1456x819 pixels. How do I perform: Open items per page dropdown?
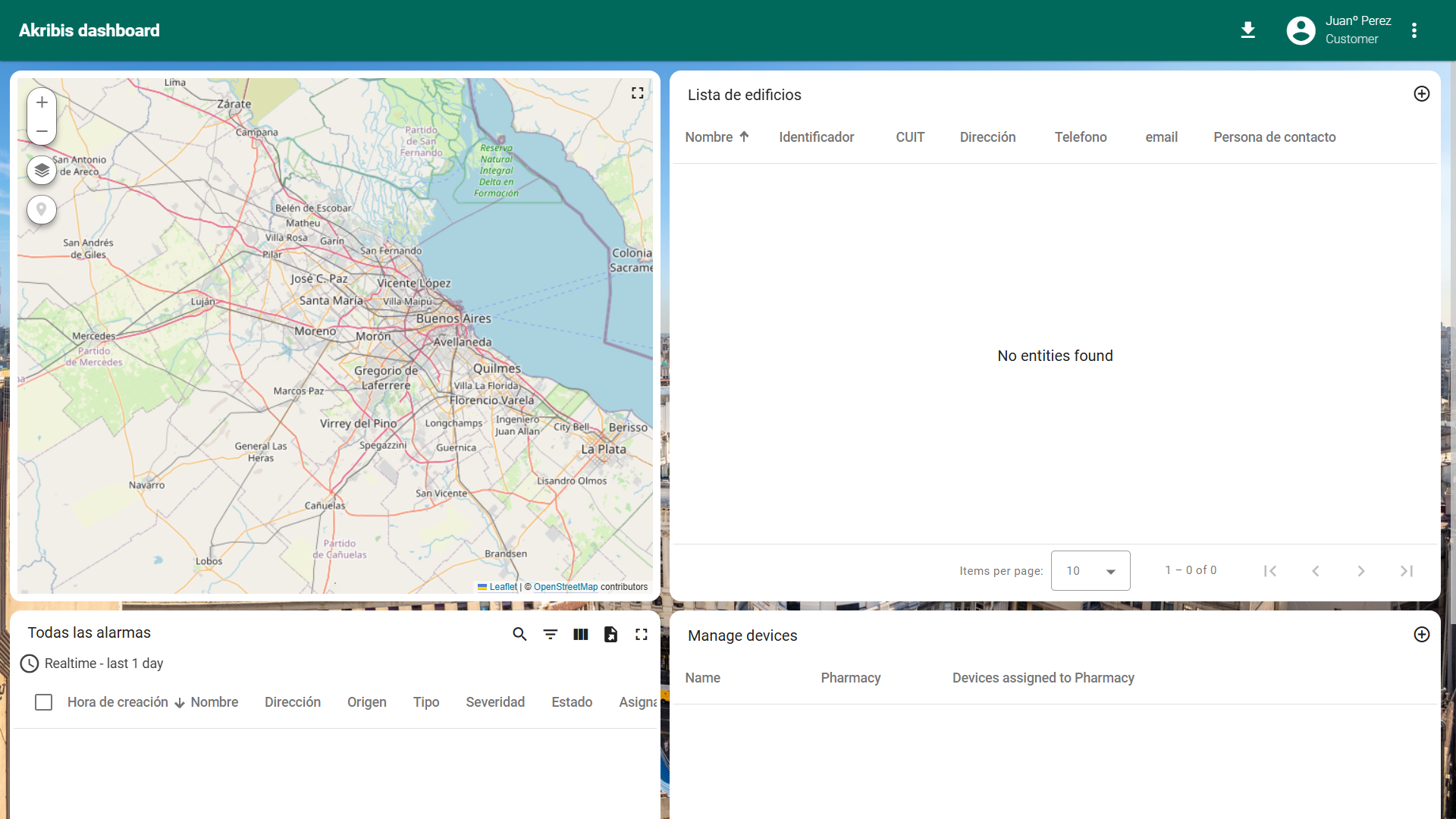click(1090, 571)
